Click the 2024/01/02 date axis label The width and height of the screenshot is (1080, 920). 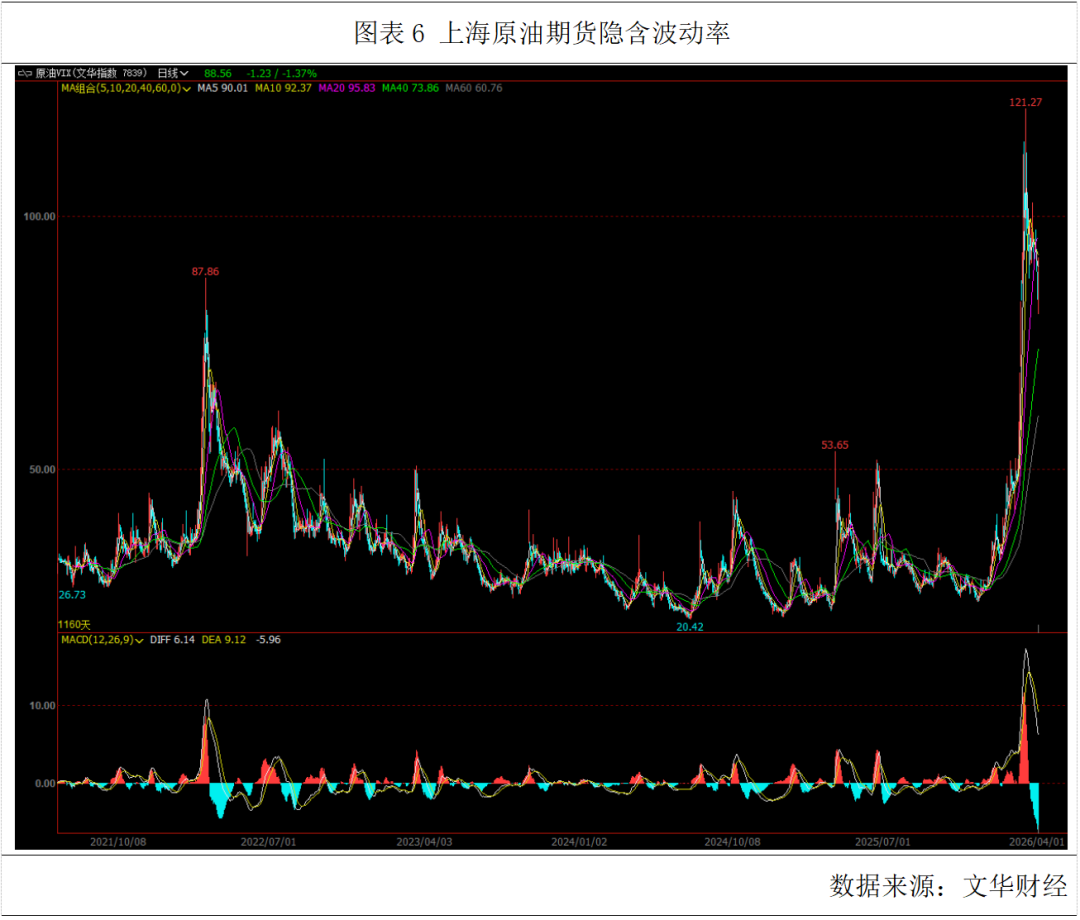[579, 842]
